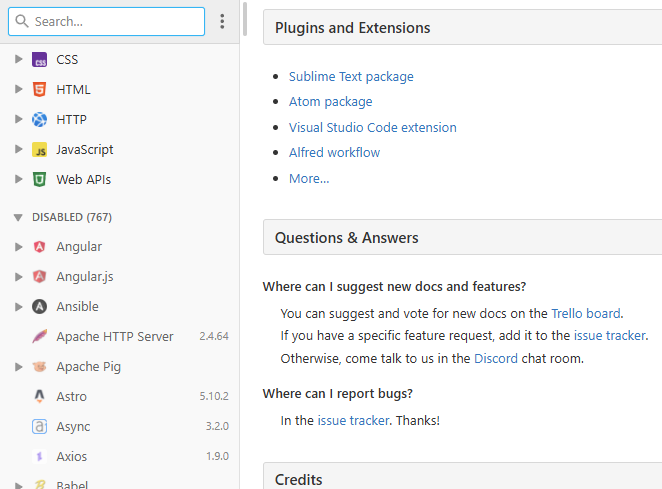Expand the CSS documentation tree
662x489 pixels.
[18, 60]
